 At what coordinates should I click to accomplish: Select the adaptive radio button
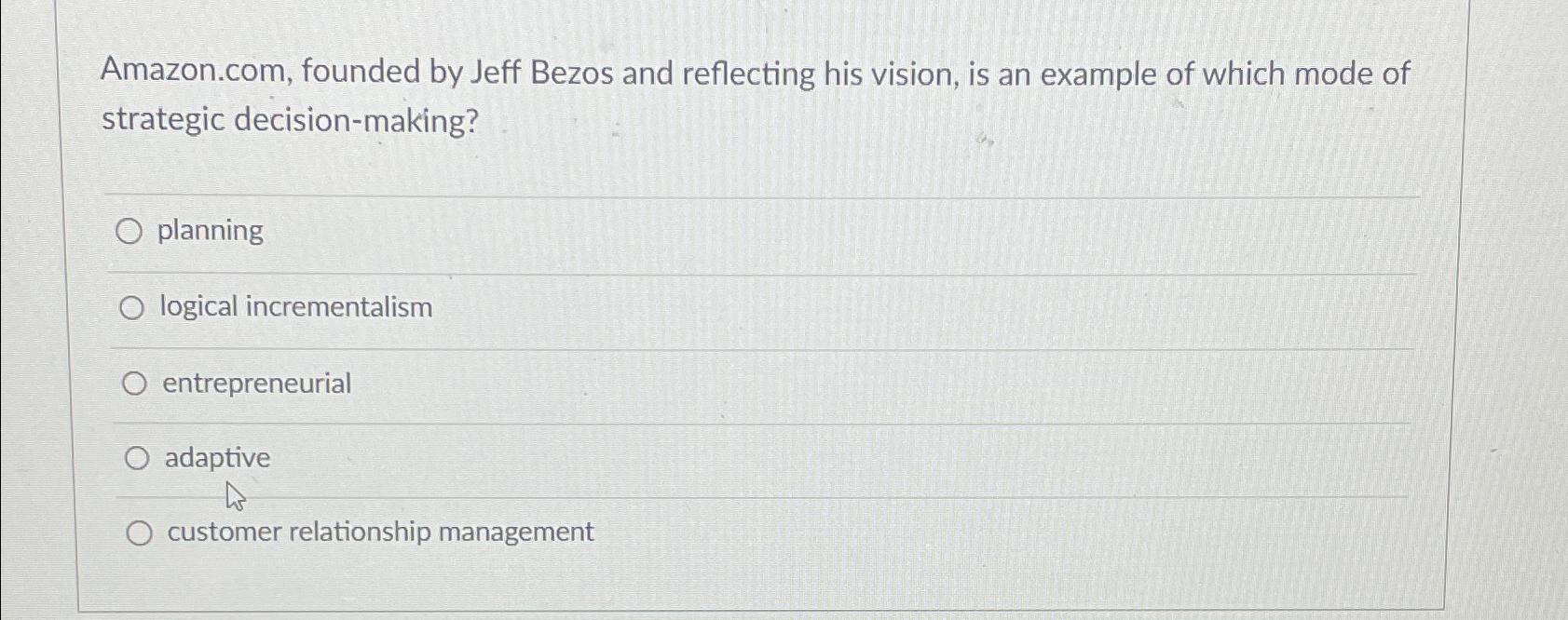pyautogui.click(x=139, y=457)
